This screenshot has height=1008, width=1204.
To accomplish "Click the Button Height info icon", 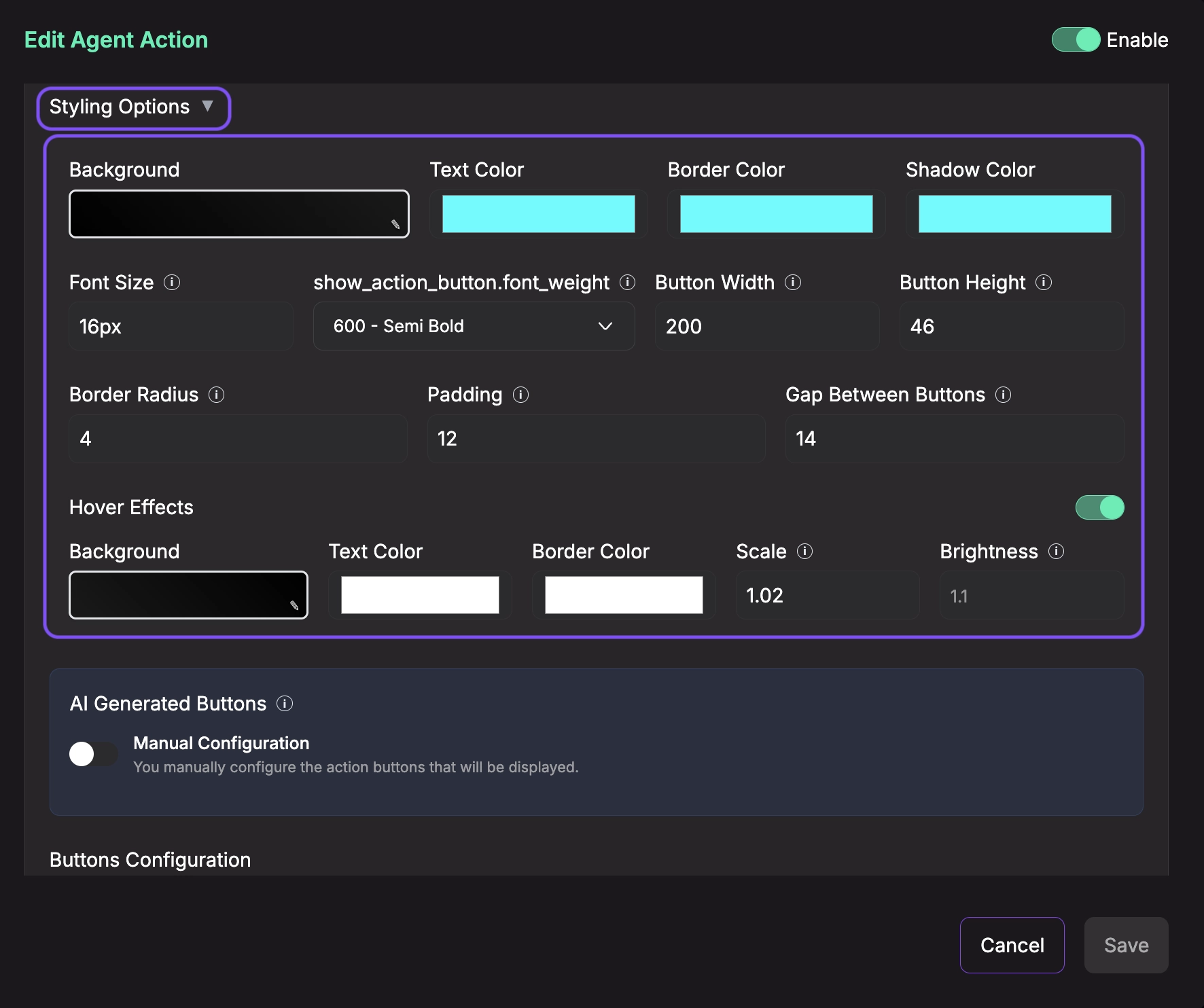I will point(1044,282).
